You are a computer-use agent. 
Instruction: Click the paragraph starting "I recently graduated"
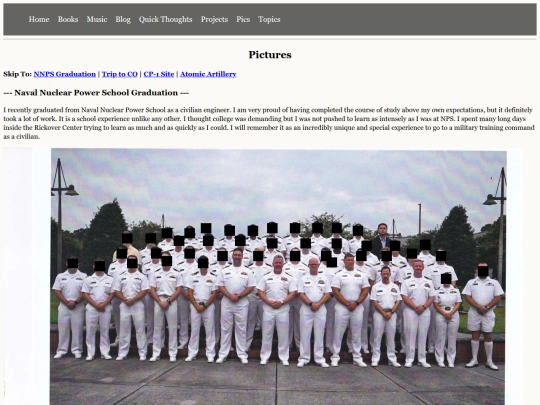(x=269, y=123)
